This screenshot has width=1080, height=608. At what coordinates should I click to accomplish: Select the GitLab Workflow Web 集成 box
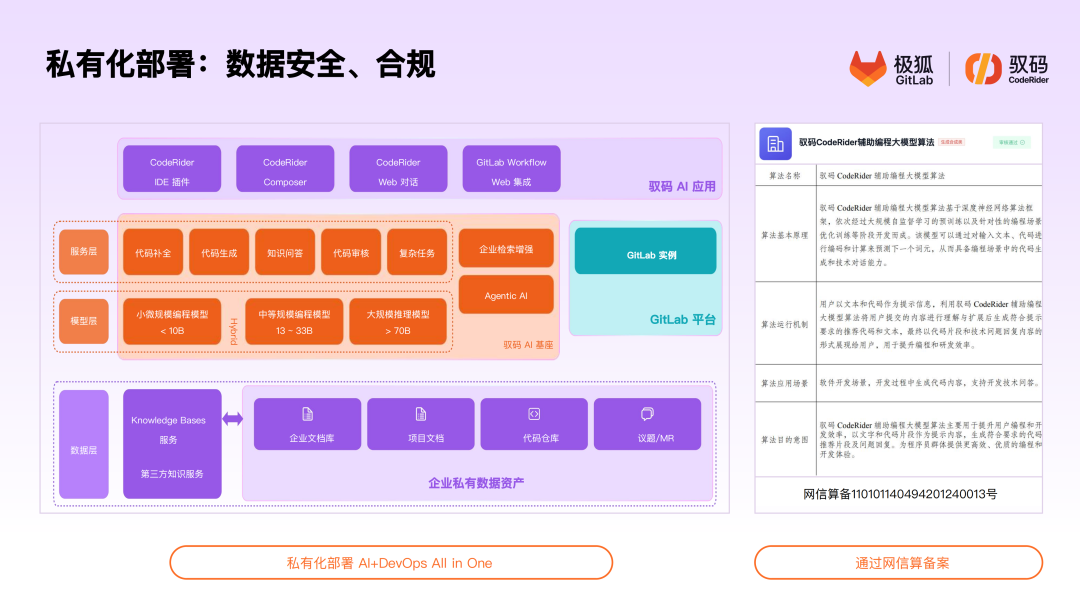511,169
